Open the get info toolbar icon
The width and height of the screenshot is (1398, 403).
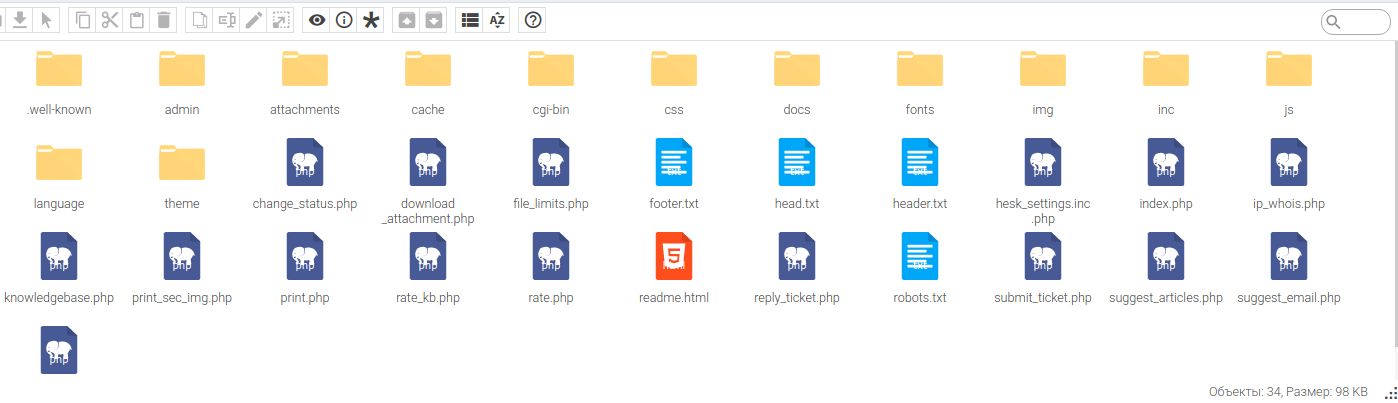click(344, 20)
